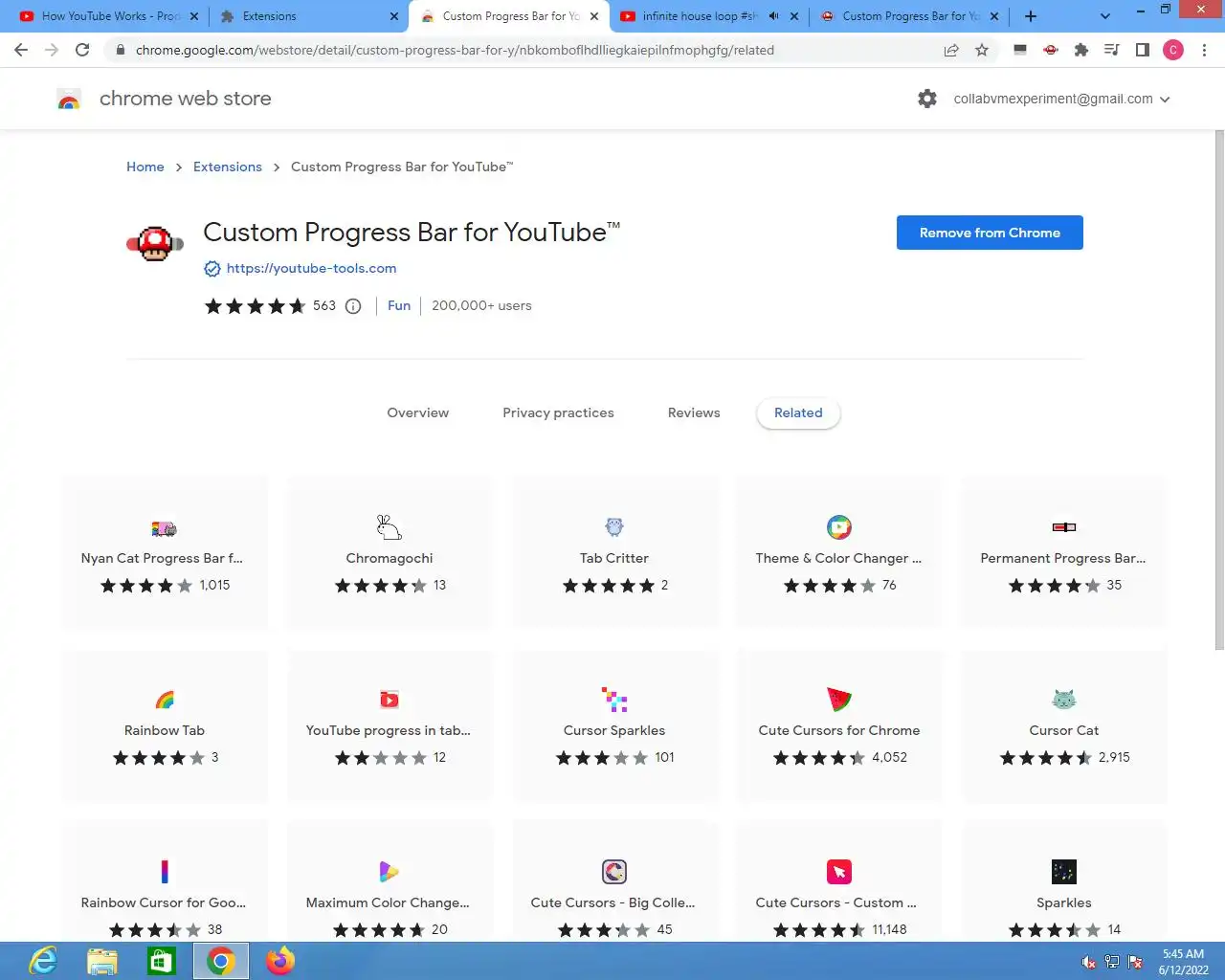Open the media control toolbar icon

(1112, 50)
